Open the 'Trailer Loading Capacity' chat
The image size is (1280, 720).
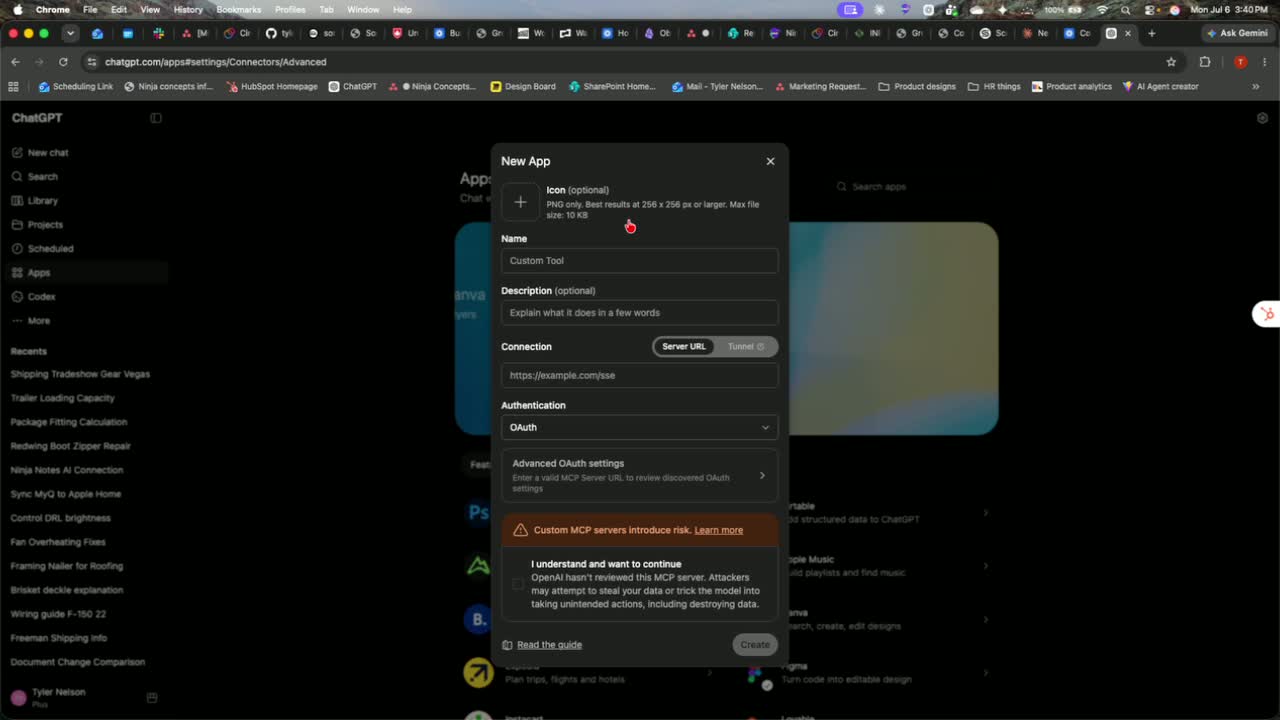[62, 398]
